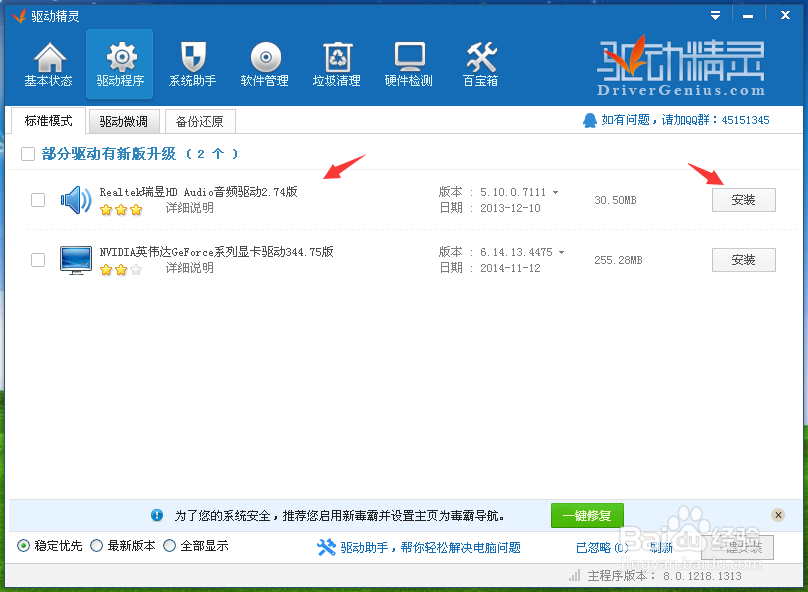This screenshot has height=592, width=808.
Task: Click the NVIDIA display monitor icon
Action: [x=76, y=260]
